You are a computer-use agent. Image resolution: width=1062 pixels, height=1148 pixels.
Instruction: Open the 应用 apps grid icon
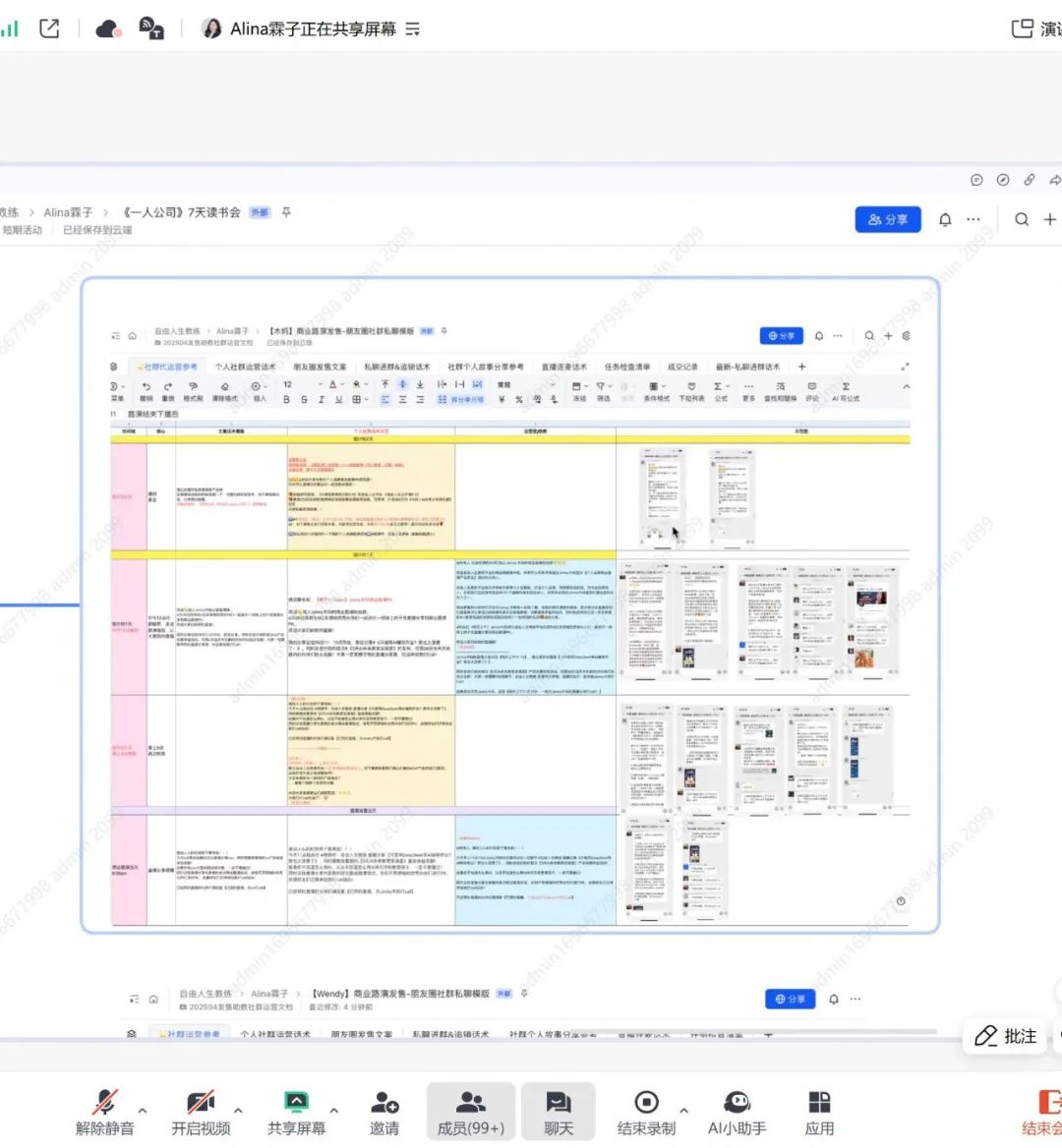[x=819, y=1112]
